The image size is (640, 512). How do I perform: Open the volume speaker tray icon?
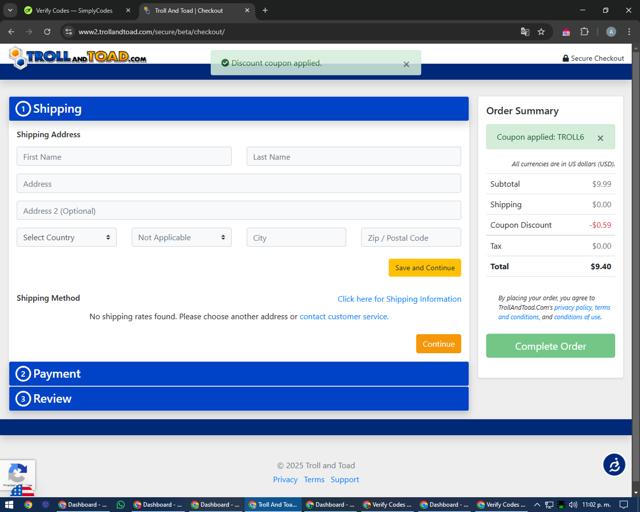click(x=573, y=505)
